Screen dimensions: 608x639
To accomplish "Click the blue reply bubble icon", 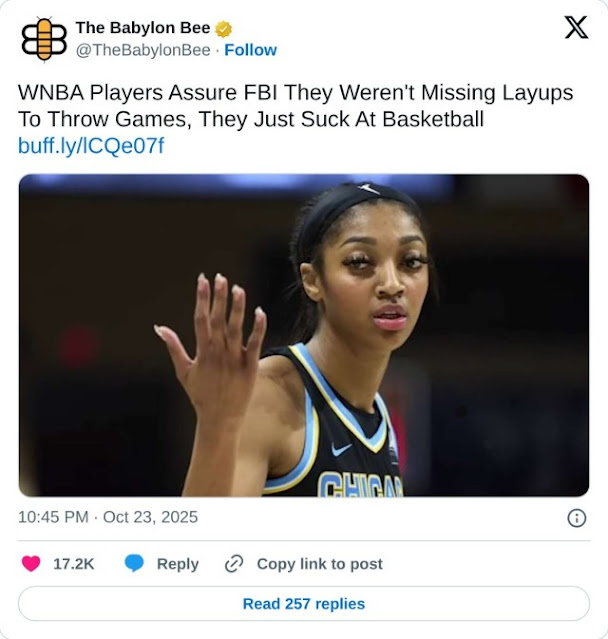I will click(134, 564).
